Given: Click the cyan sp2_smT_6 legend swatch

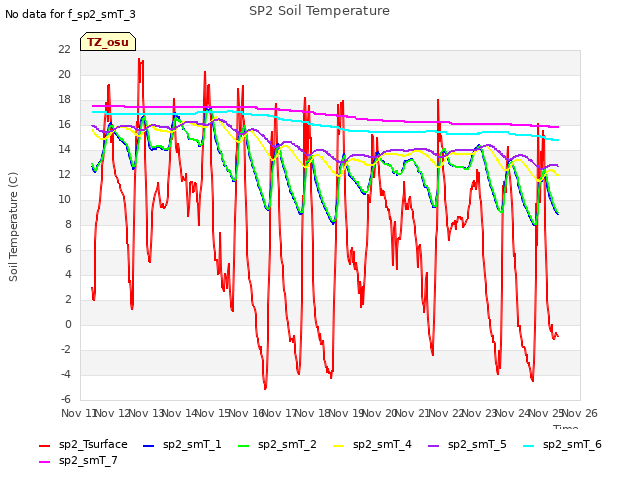Looking at the screenshot, I should [x=529, y=446].
